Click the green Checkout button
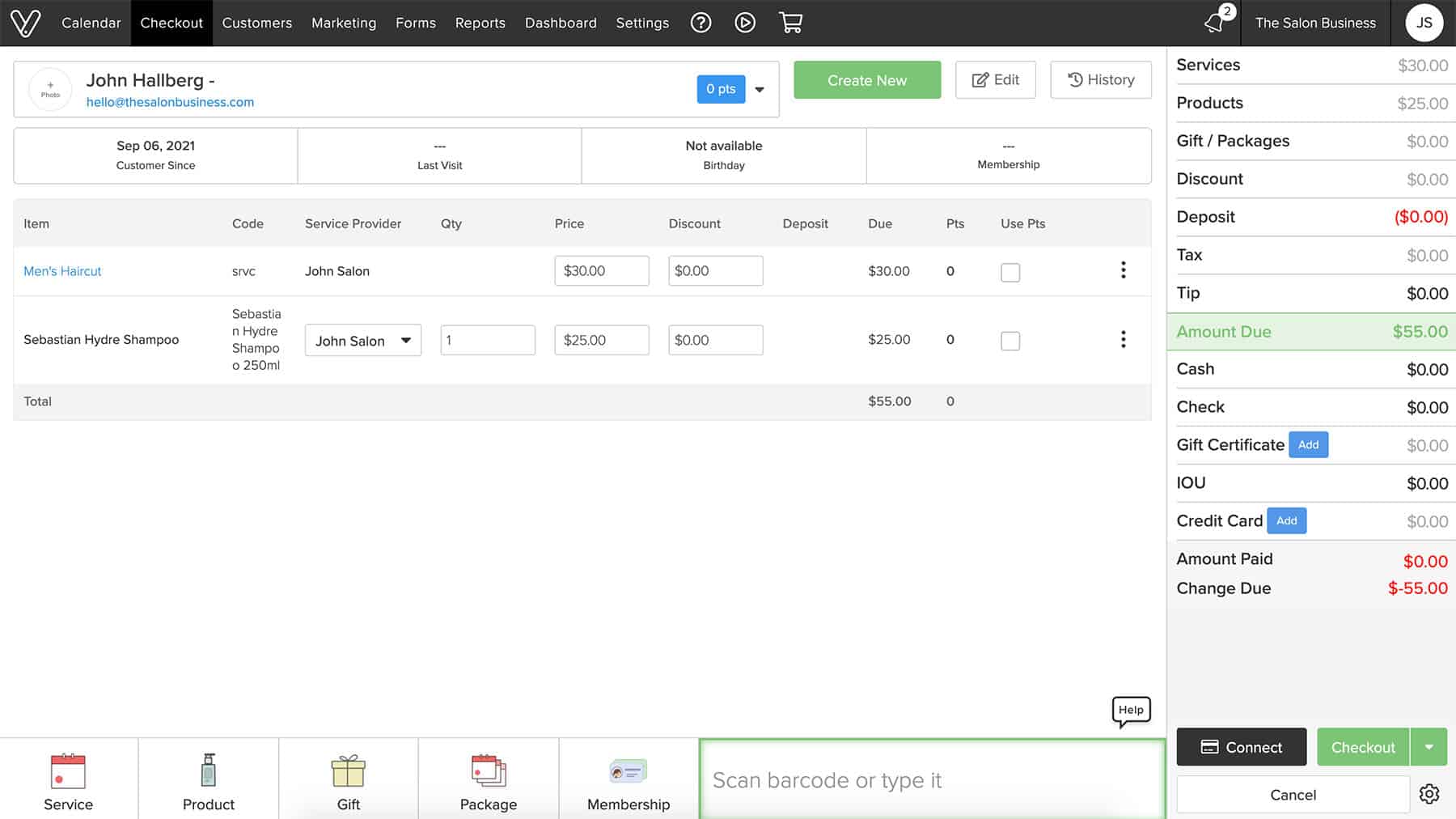Screen dimensions: 1456x819 tap(1363, 747)
